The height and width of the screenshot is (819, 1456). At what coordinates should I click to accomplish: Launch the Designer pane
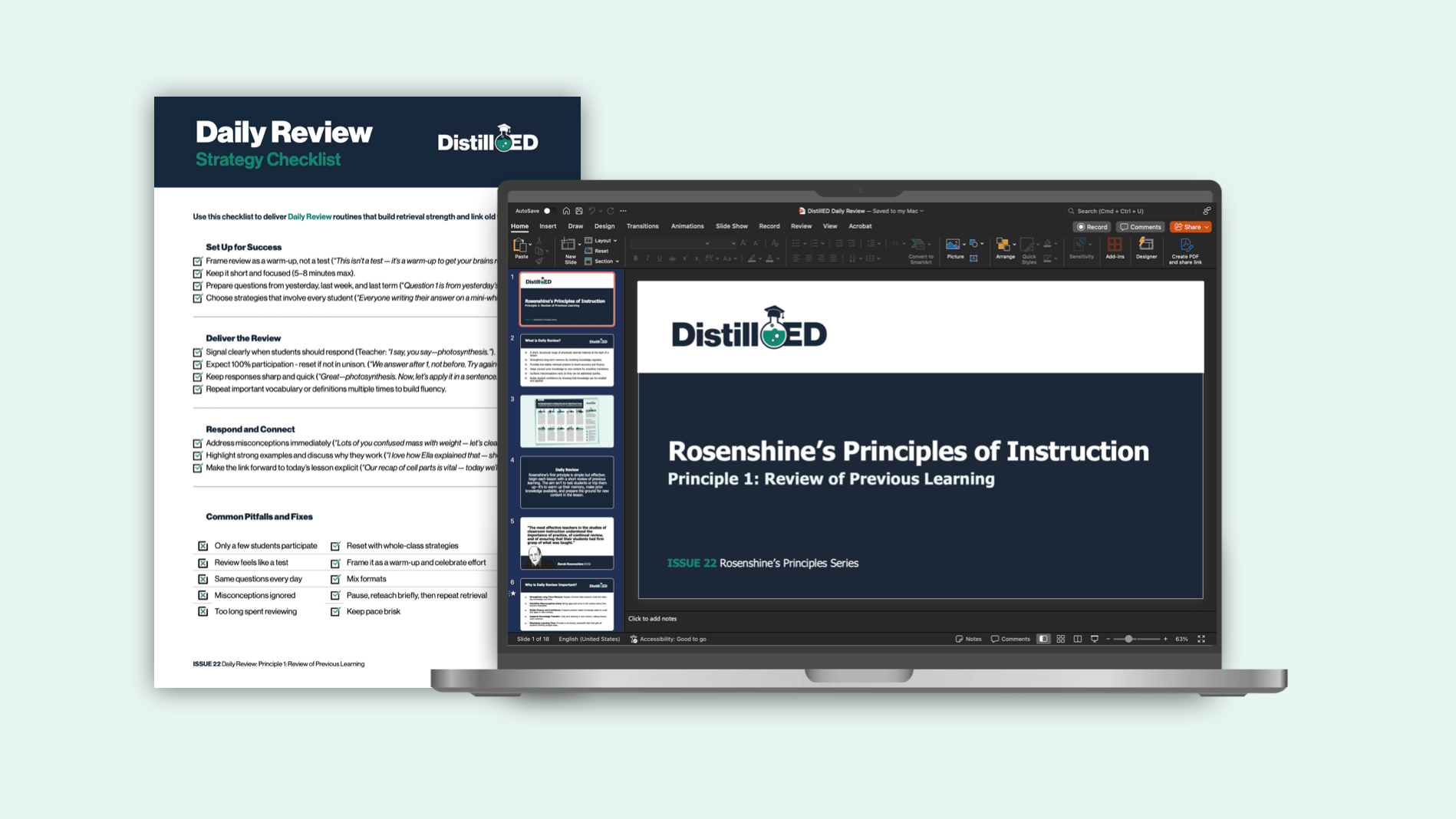tap(1146, 248)
